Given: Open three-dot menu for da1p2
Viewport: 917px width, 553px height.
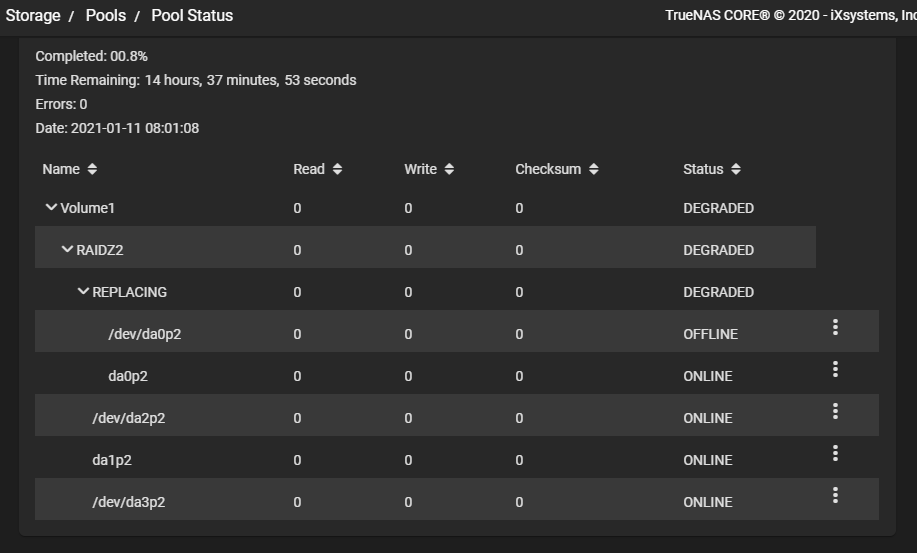Looking at the screenshot, I should tap(835, 454).
